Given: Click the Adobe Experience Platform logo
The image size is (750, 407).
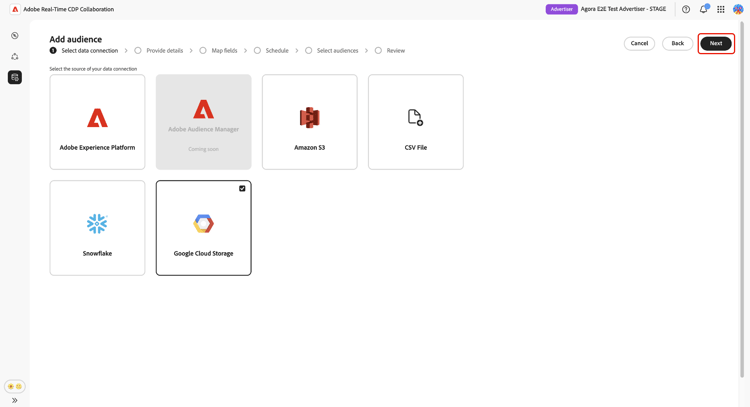Looking at the screenshot, I should [97, 118].
